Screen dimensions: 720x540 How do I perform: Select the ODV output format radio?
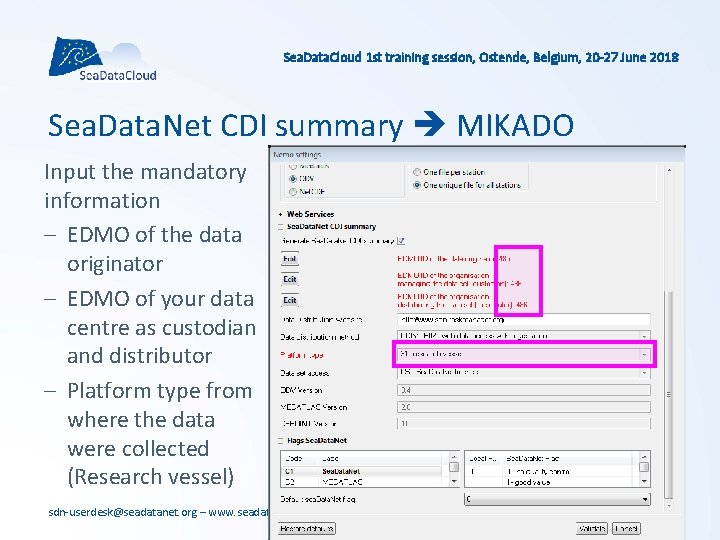(x=292, y=179)
